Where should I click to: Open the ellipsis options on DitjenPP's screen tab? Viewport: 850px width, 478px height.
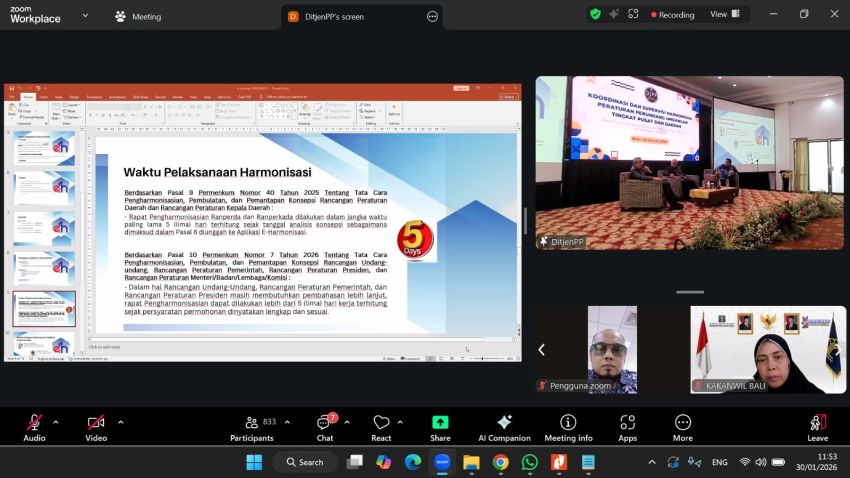432,17
